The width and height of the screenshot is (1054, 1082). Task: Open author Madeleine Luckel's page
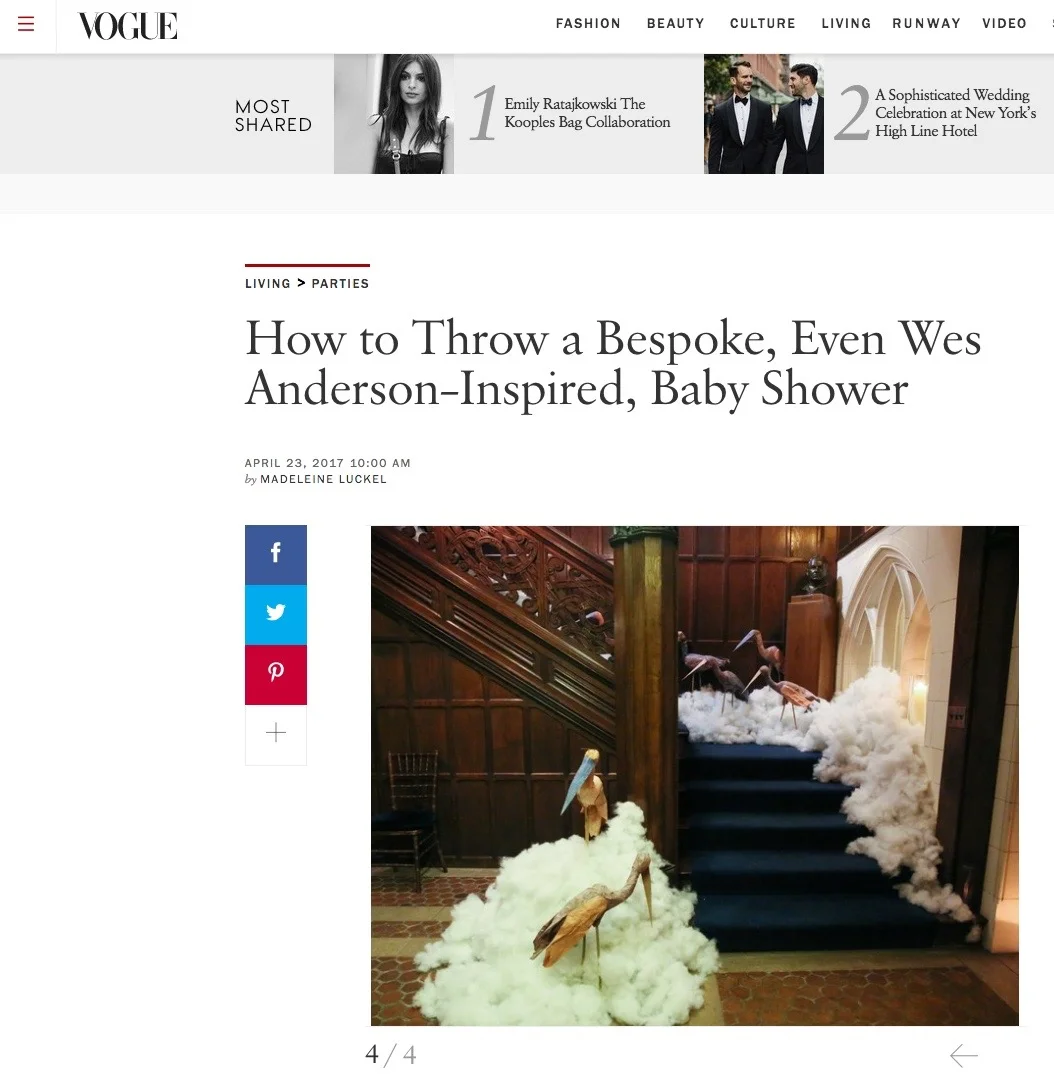pos(323,479)
